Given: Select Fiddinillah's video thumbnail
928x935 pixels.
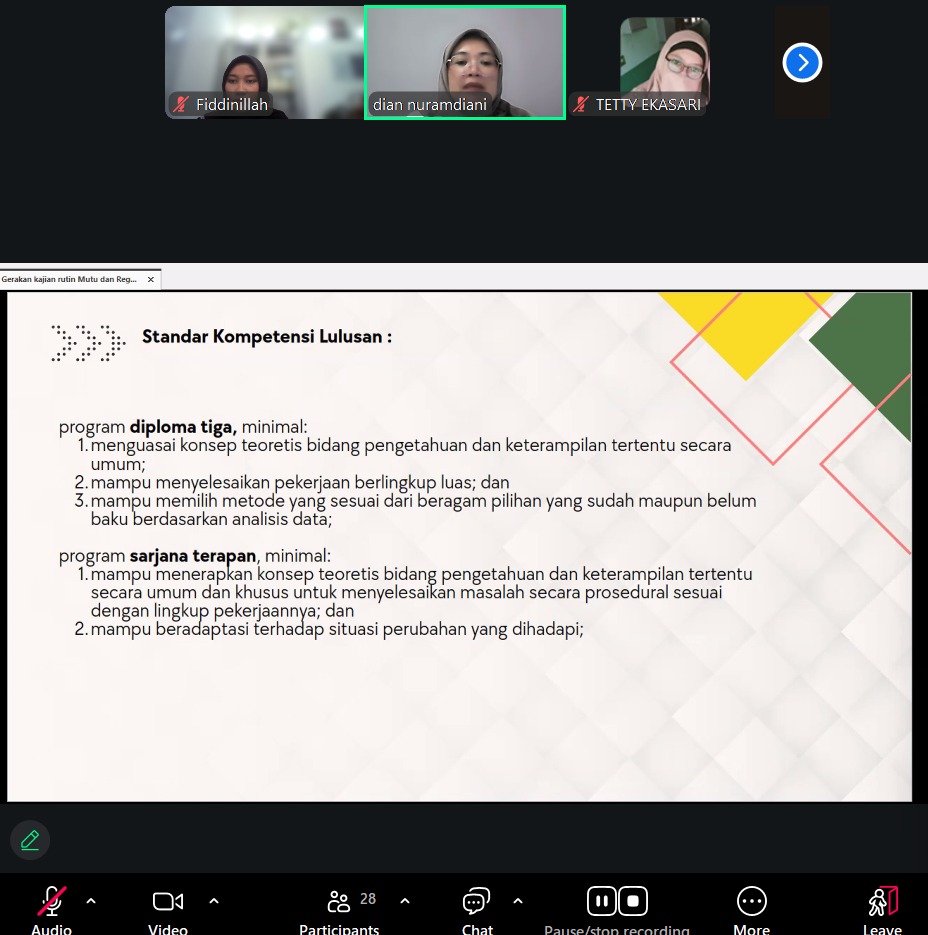Looking at the screenshot, I should (264, 62).
